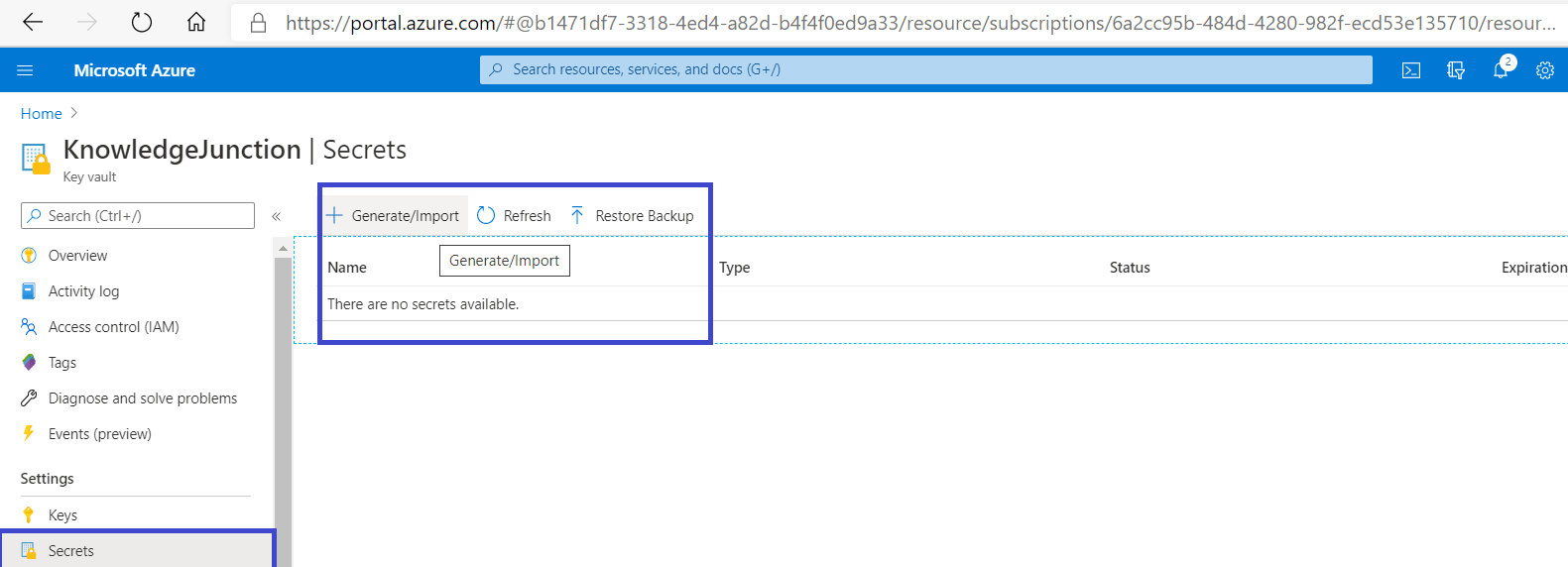This screenshot has height=567, width=1568.
Task: Open the Directory and subscription filter icon
Action: (x=1456, y=70)
